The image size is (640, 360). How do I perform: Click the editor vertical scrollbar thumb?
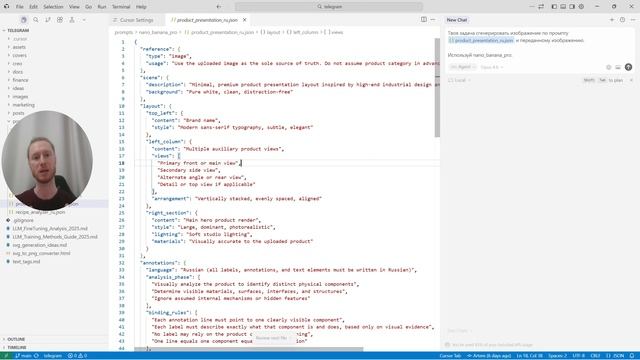pyautogui.click(x=437, y=88)
